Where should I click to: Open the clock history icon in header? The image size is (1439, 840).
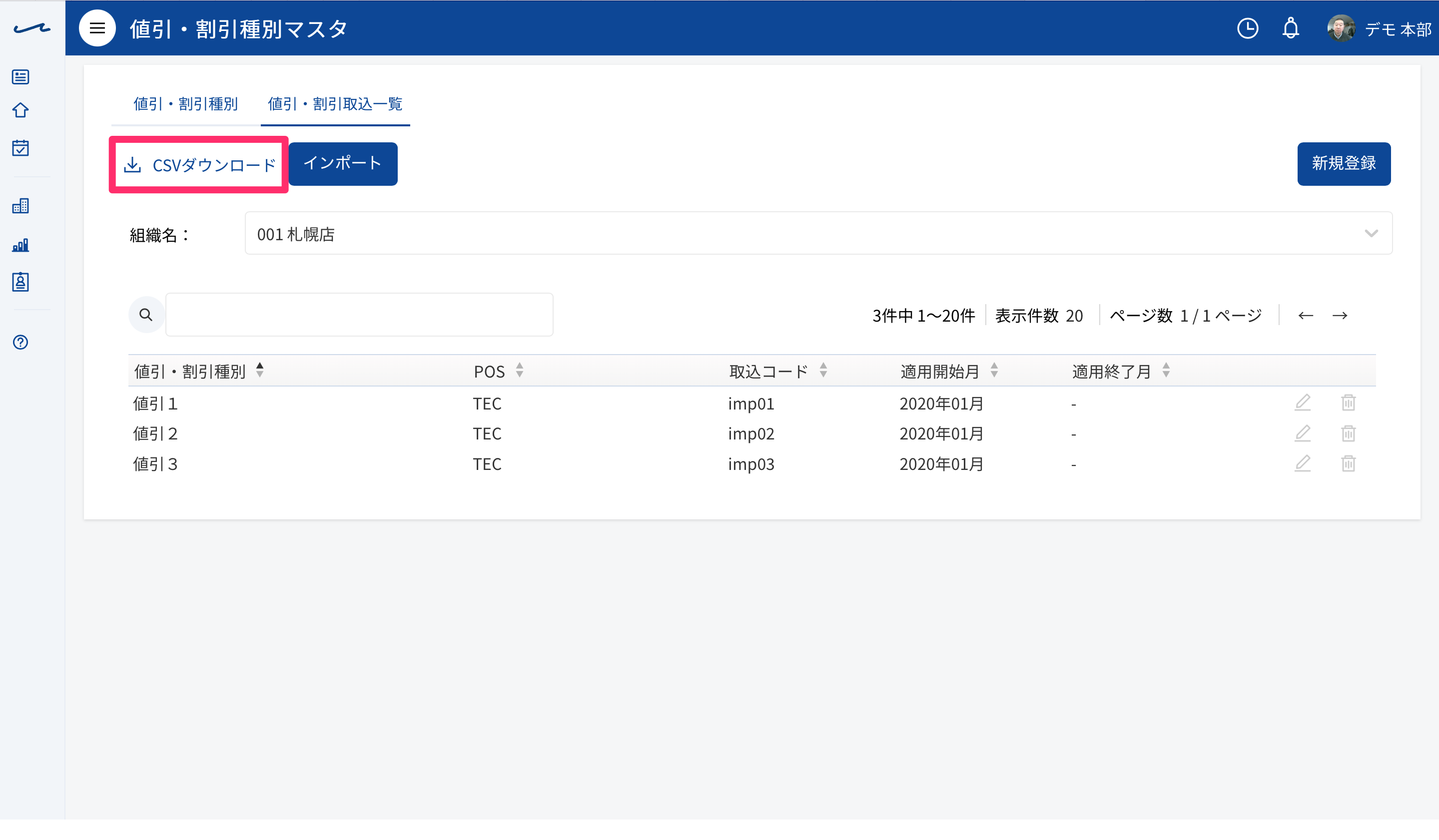(1248, 28)
